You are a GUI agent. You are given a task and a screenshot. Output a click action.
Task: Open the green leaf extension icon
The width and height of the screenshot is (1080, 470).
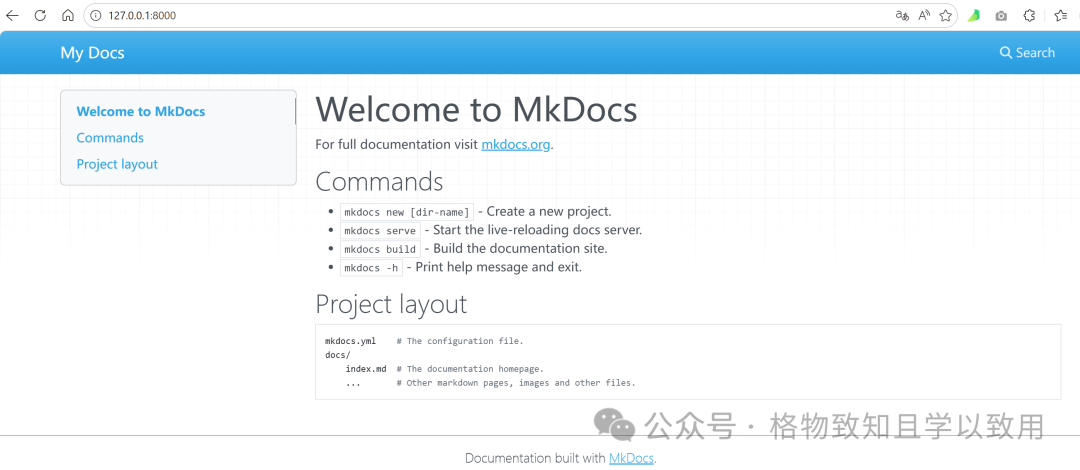(973, 15)
